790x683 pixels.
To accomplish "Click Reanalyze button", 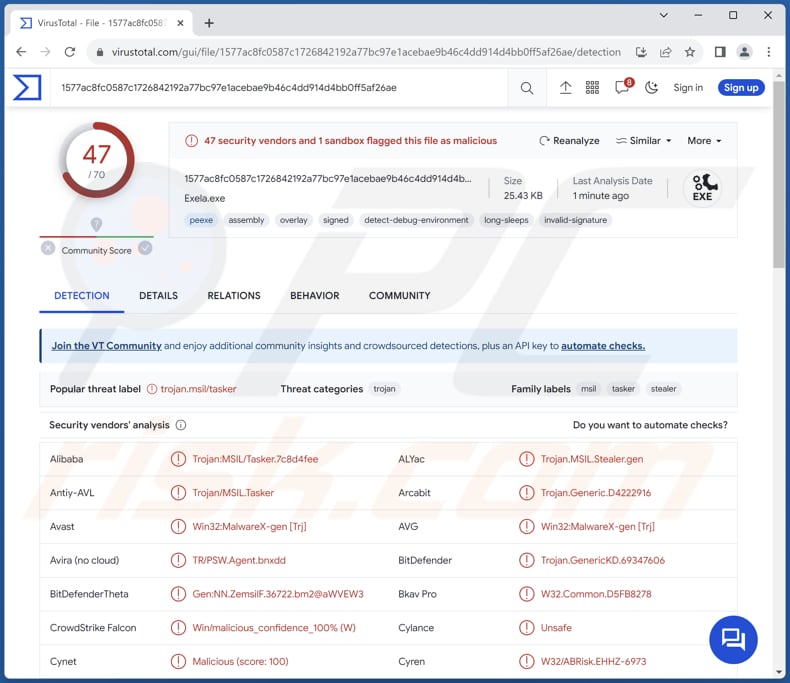I will pos(569,141).
